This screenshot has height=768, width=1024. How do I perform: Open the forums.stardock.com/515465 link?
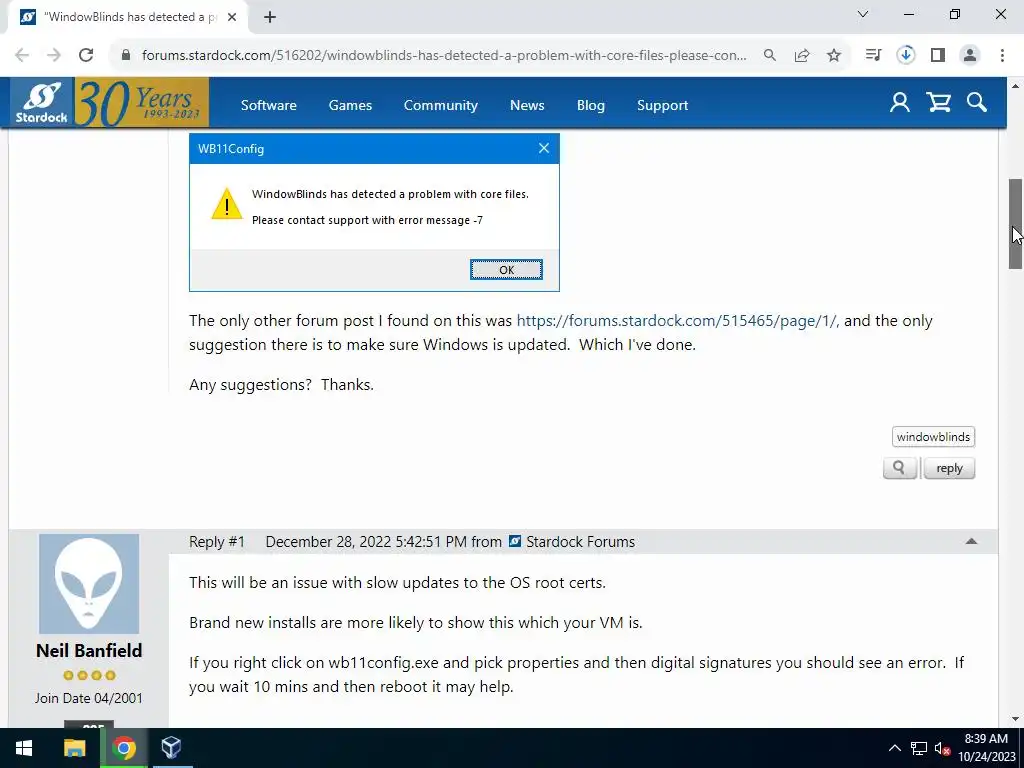point(677,321)
